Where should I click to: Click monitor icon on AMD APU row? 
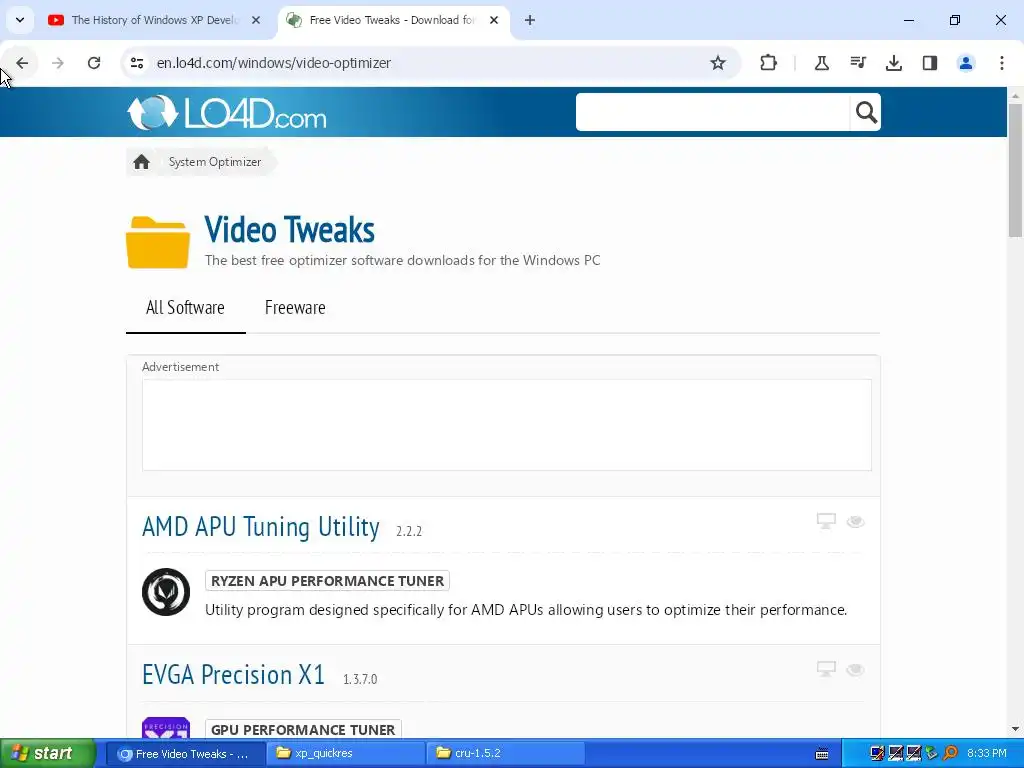(826, 521)
